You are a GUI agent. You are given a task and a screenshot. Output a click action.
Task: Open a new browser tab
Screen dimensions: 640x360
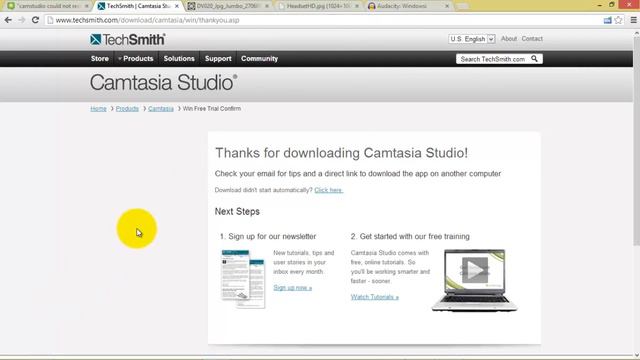(x=462, y=6)
